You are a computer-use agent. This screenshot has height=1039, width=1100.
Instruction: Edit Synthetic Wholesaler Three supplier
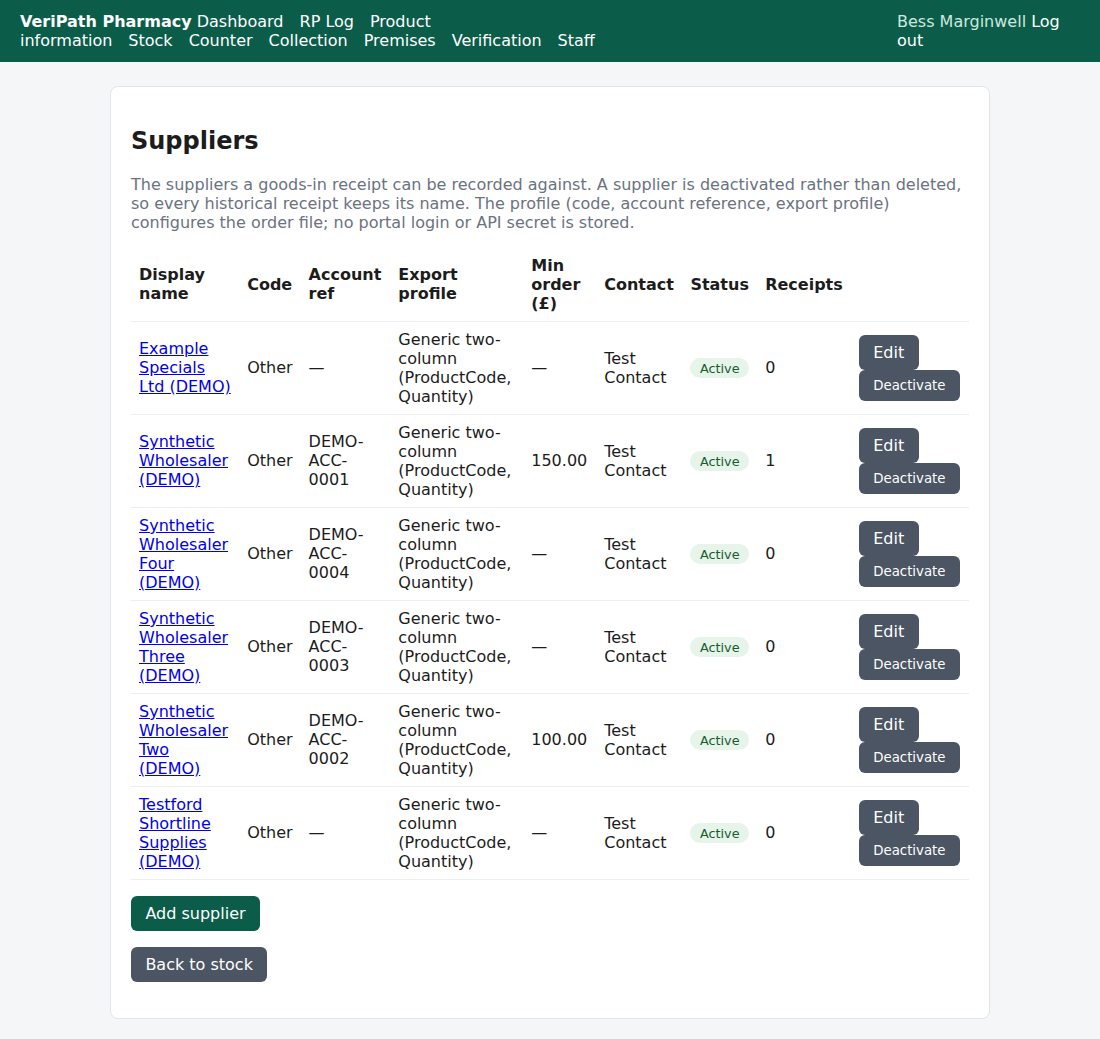[889, 631]
